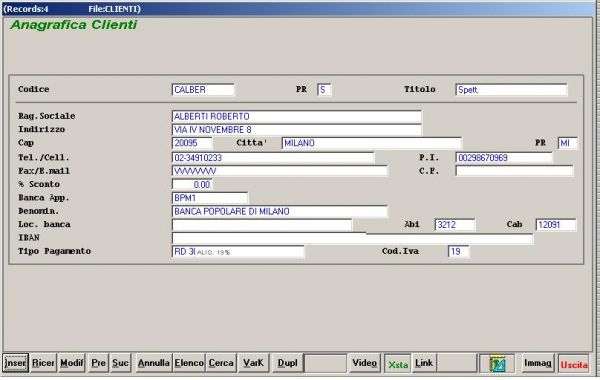Screen dimensions: 600x380
Task: Select the Tipo Pagamento field RD 3
Action: click(x=238, y=251)
